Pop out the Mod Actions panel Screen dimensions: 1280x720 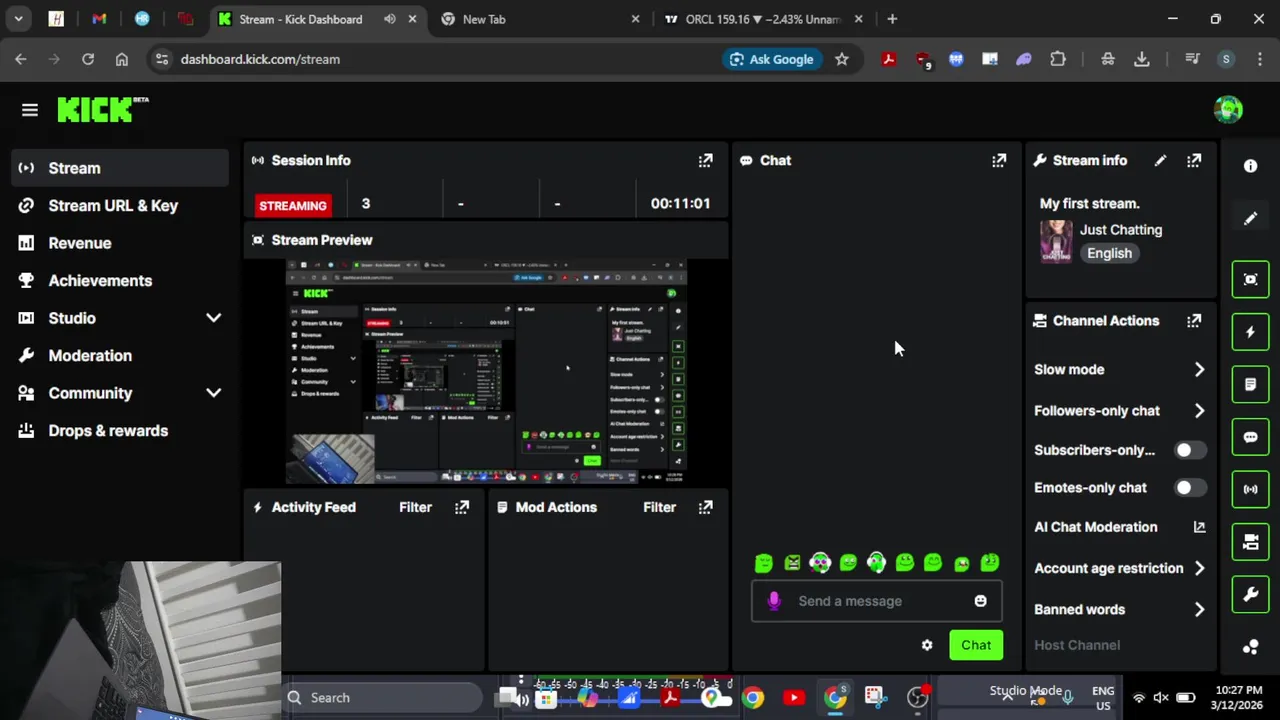pyautogui.click(x=706, y=507)
